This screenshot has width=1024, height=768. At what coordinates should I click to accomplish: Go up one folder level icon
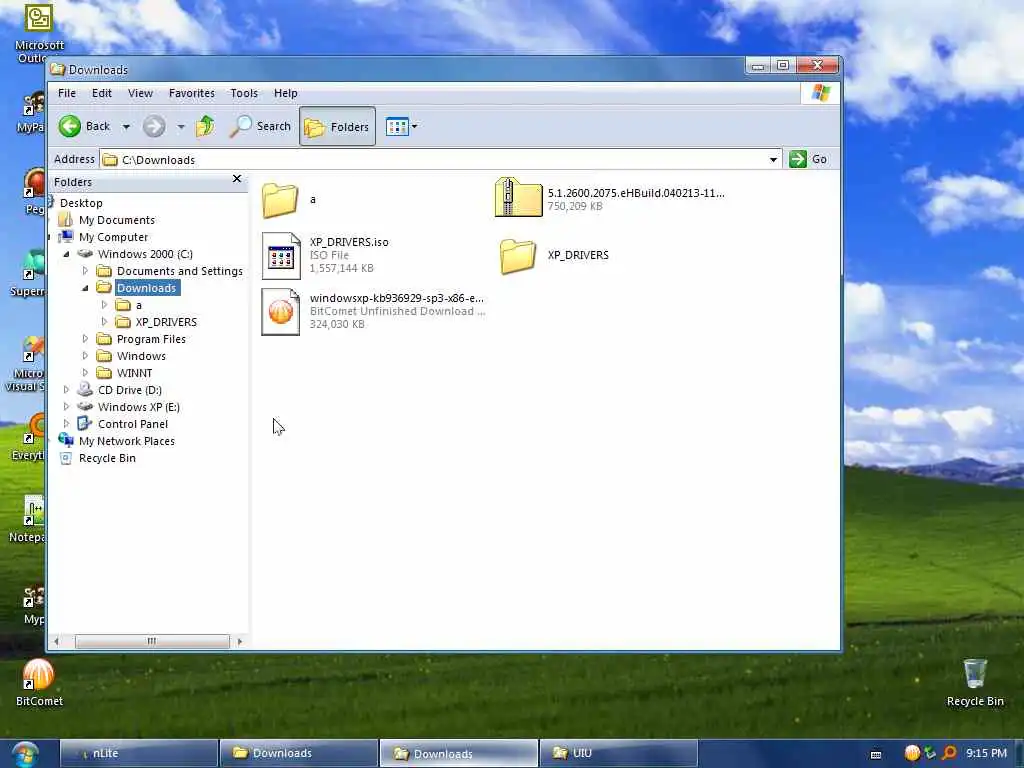point(205,126)
